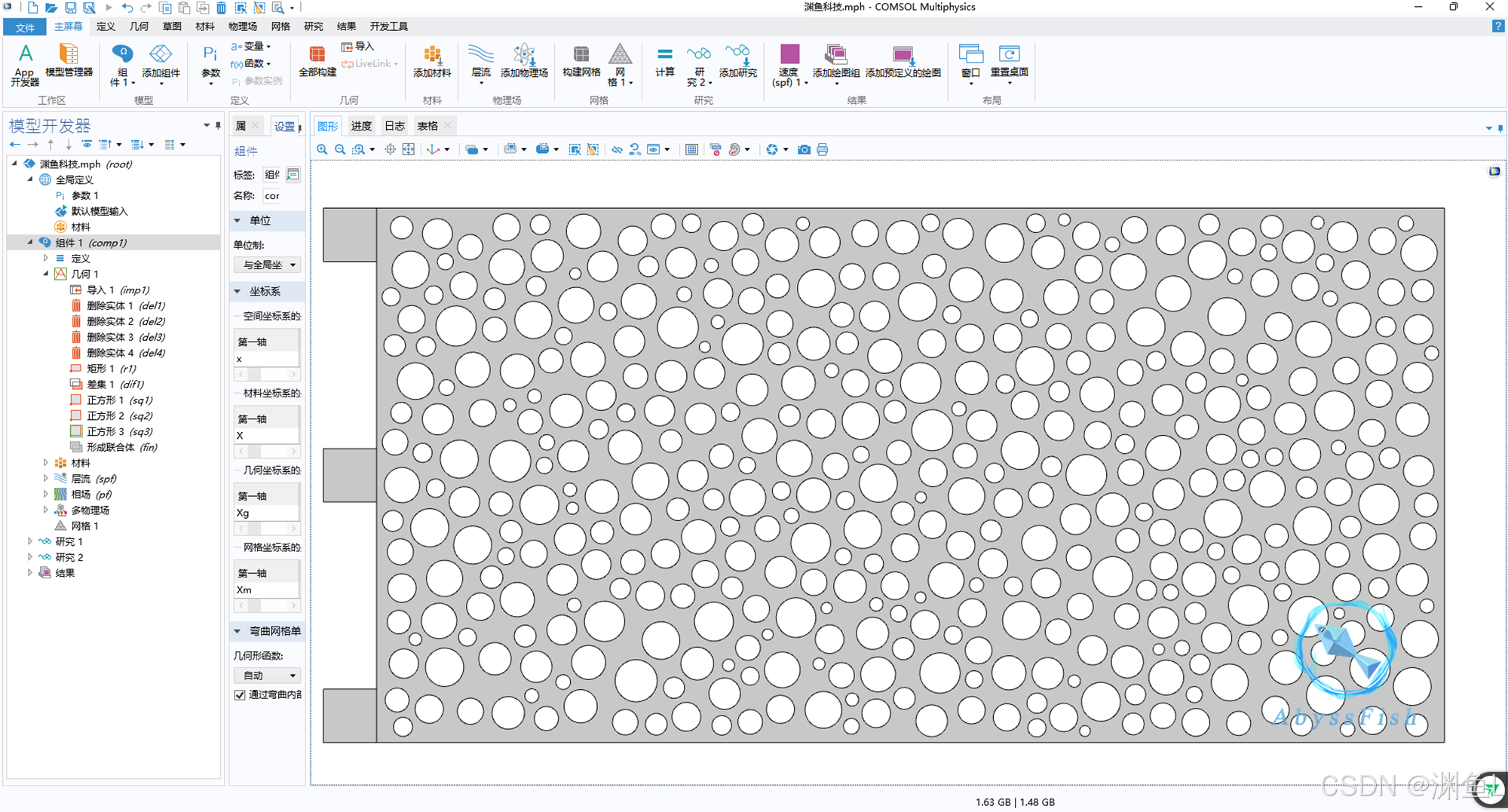Viewport: 1508px width, 812px height.
Task: Click the help question mark icon
Action: point(1497,26)
